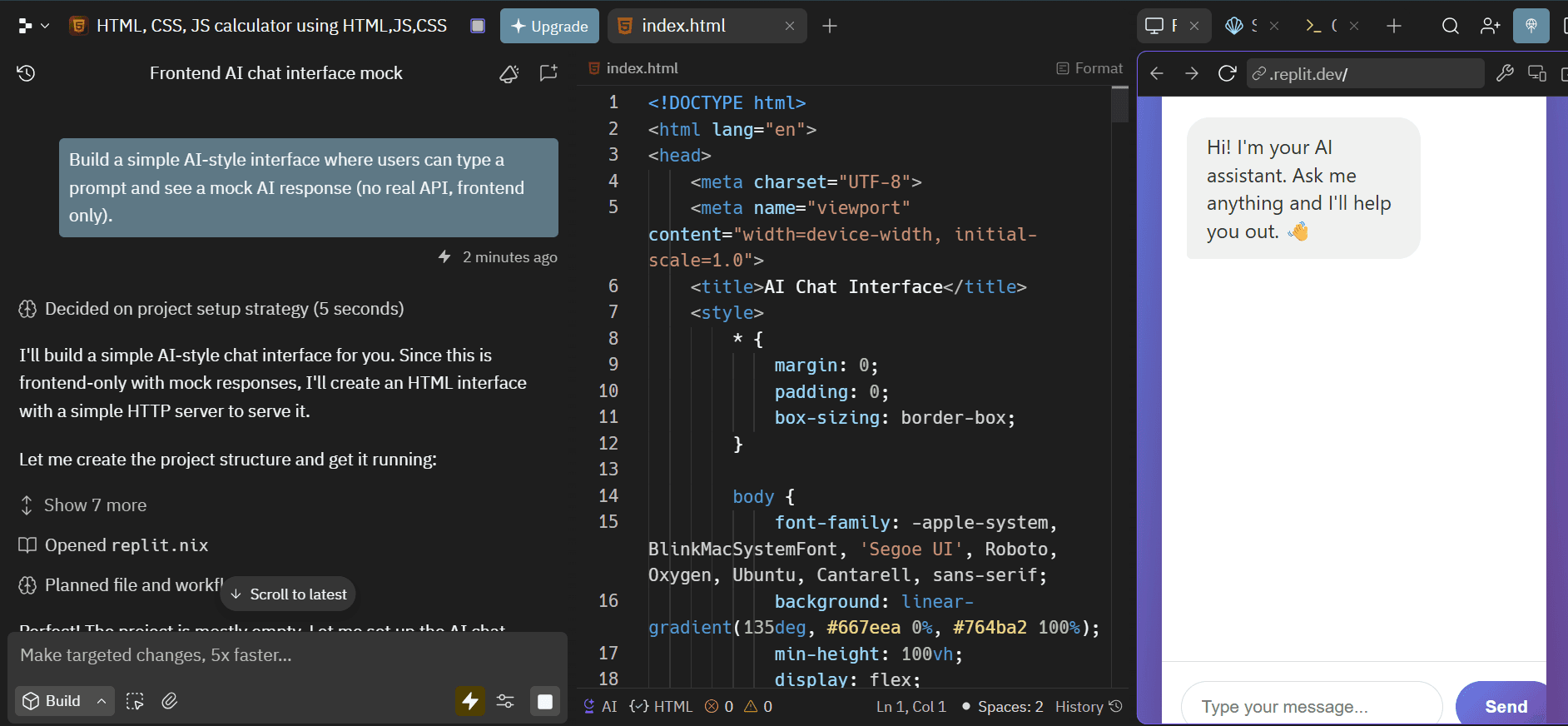Image resolution: width=1568 pixels, height=726 pixels.
Task: Open 'Decided on project setup strategy' step
Action: click(211, 309)
